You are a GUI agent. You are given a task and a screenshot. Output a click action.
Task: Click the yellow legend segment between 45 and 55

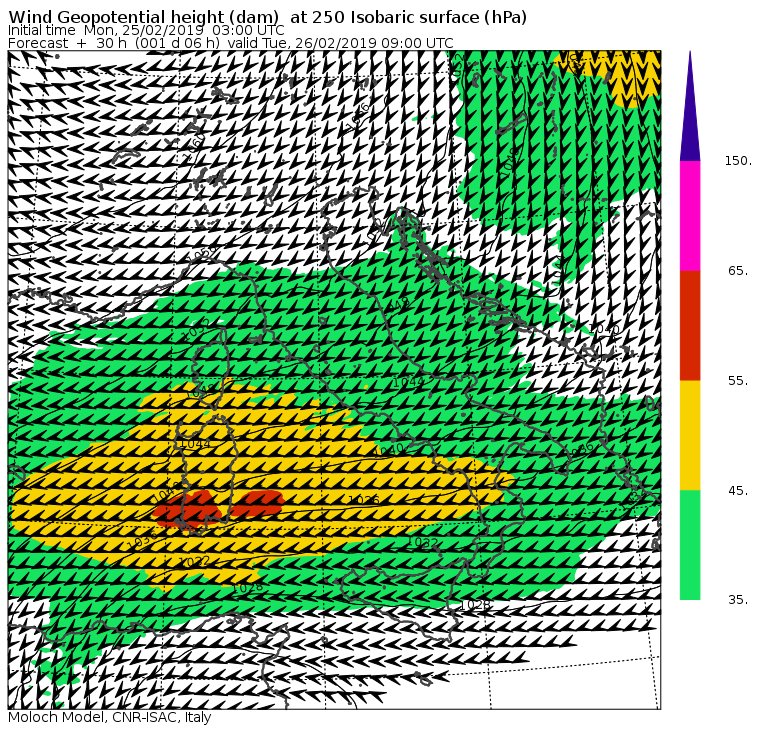pos(690,435)
